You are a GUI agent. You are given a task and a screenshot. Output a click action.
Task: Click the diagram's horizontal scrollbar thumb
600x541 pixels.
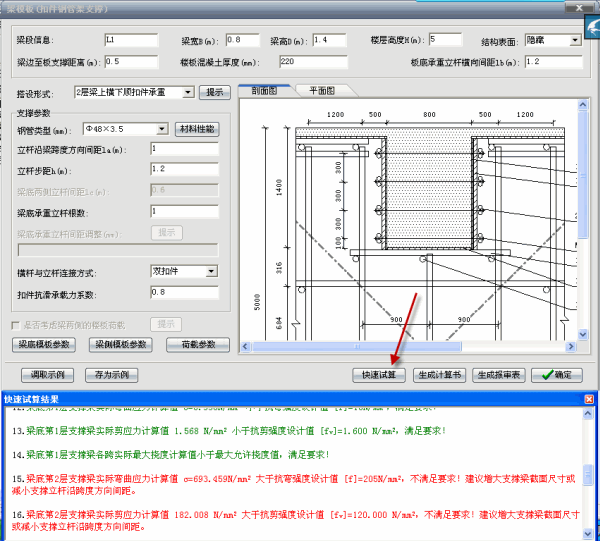pos(357,347)
